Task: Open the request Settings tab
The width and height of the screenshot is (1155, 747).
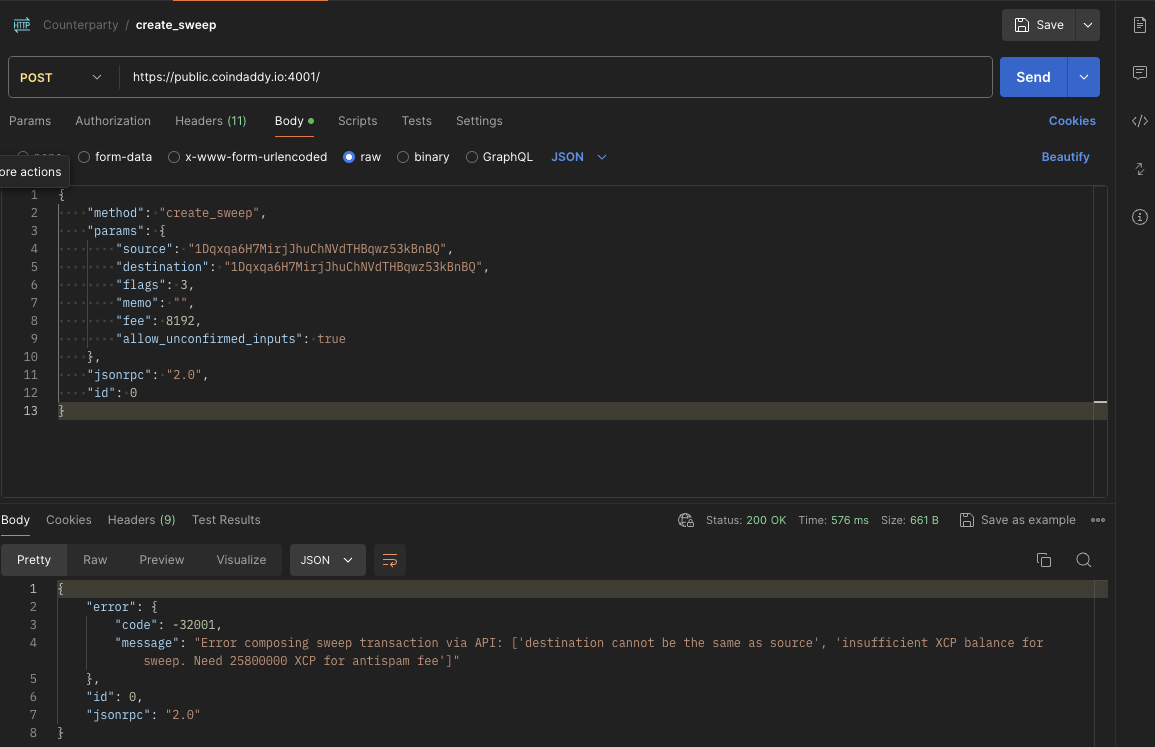Action: coord(479,121)
